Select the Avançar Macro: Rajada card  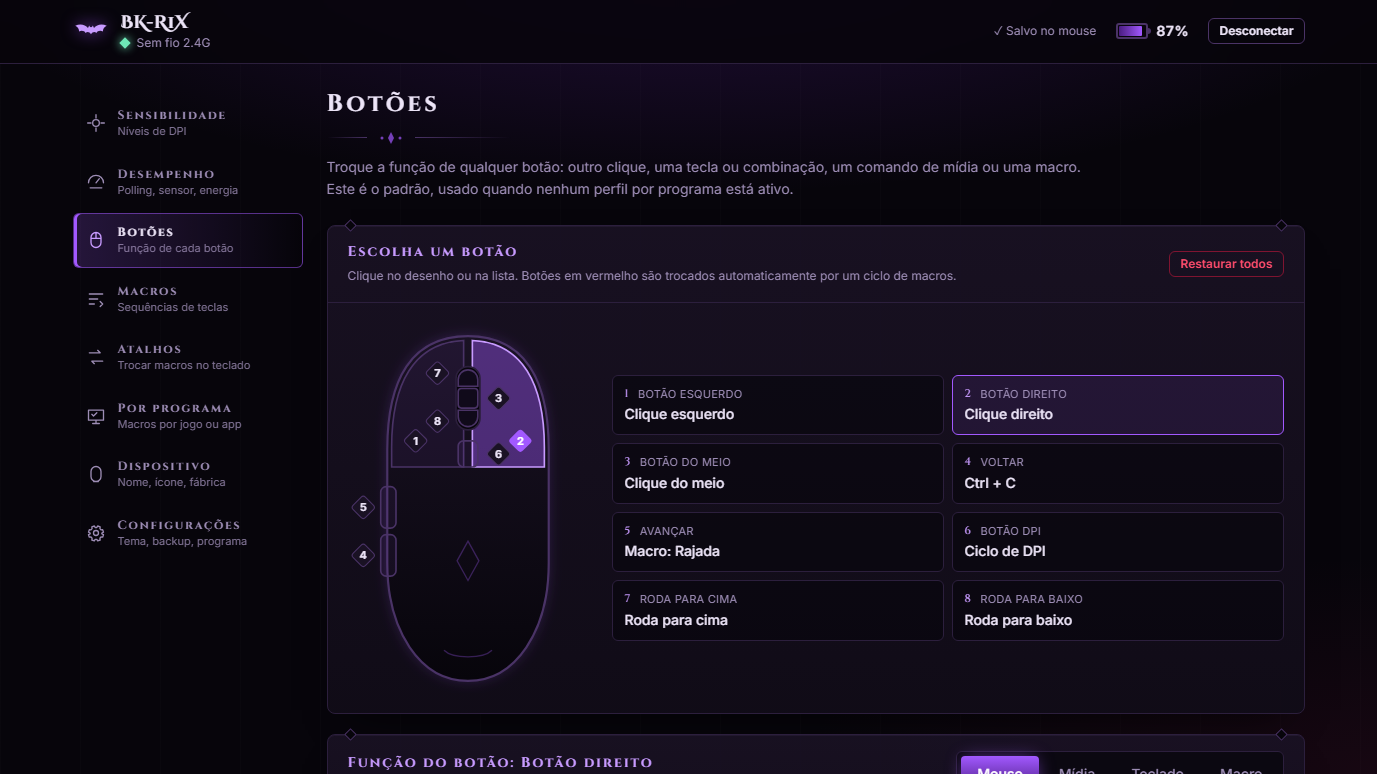pyautogui.click(x=778, y=542)
